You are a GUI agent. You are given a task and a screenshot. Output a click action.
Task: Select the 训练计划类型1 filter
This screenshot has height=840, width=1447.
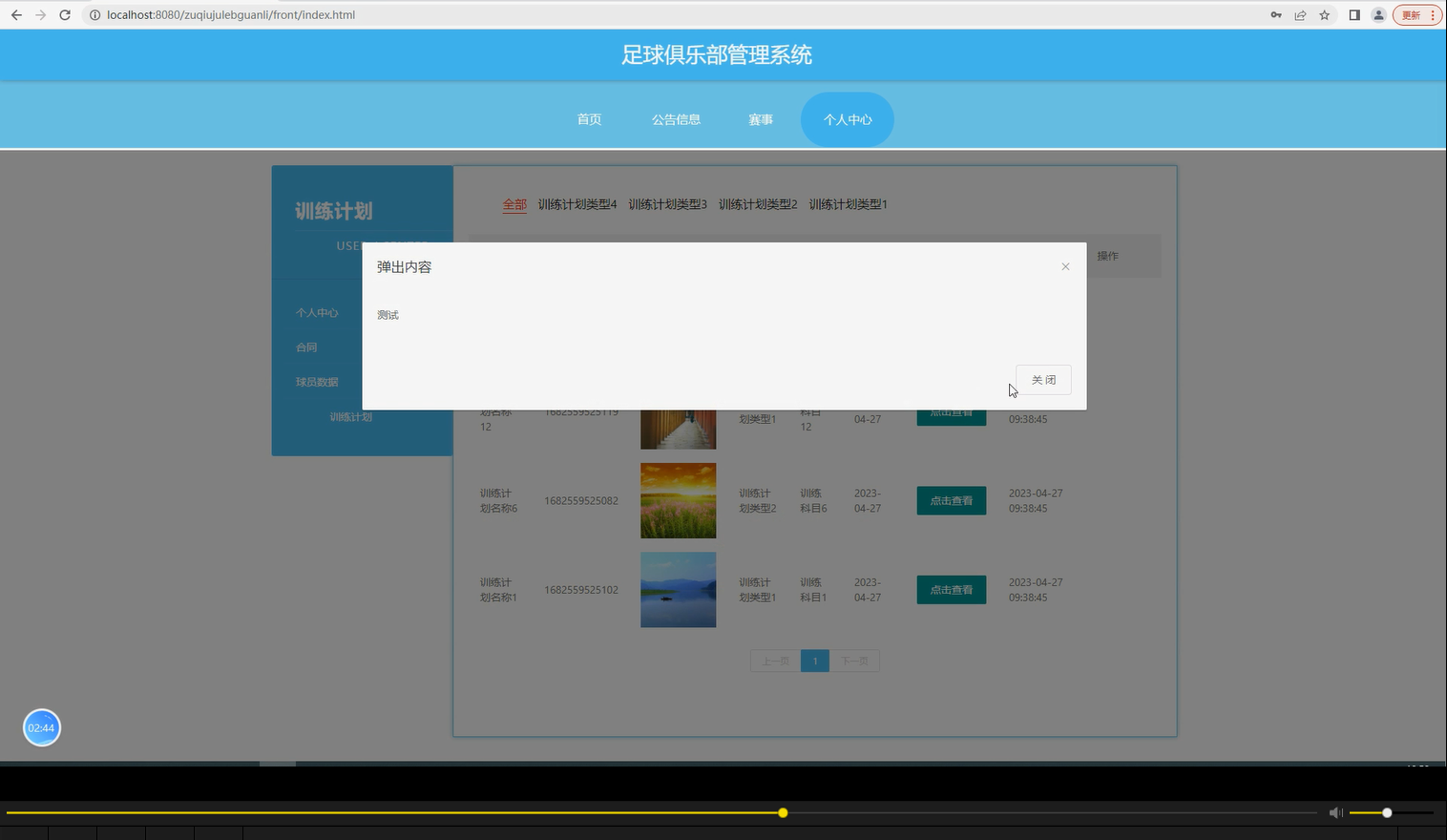pos(848,203)
